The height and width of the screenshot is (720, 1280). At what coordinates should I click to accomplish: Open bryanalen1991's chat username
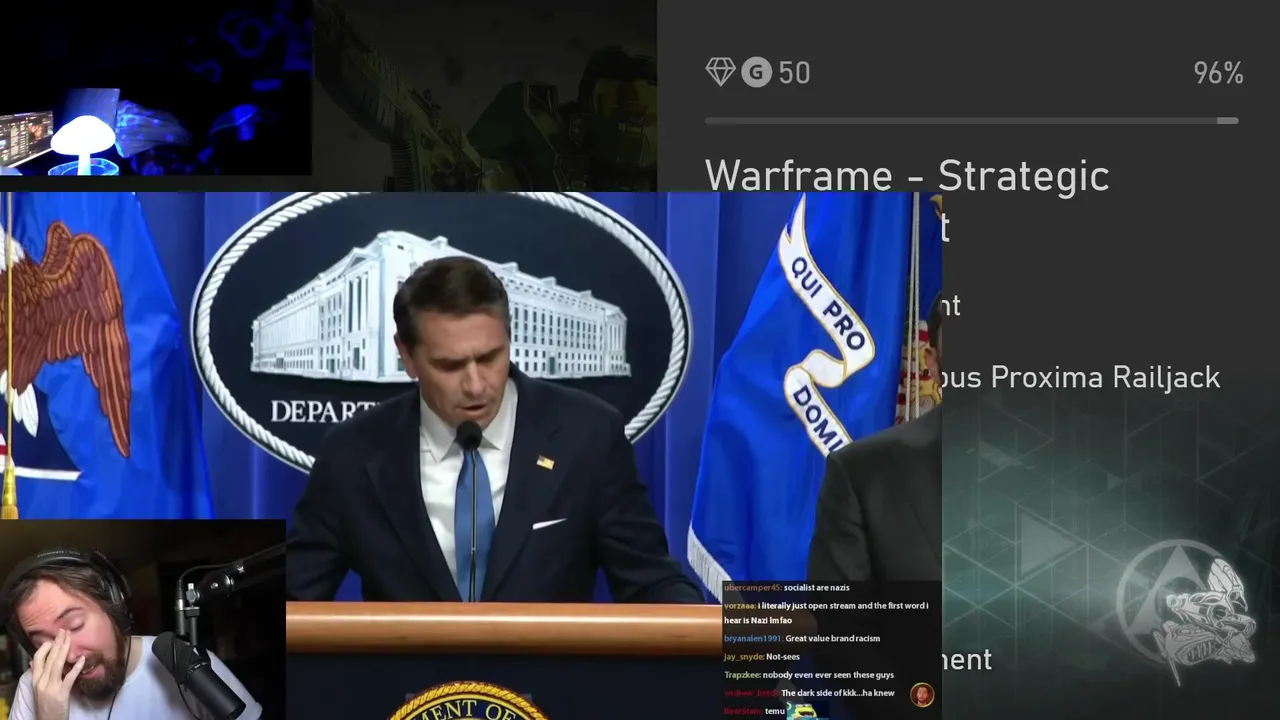752,638
